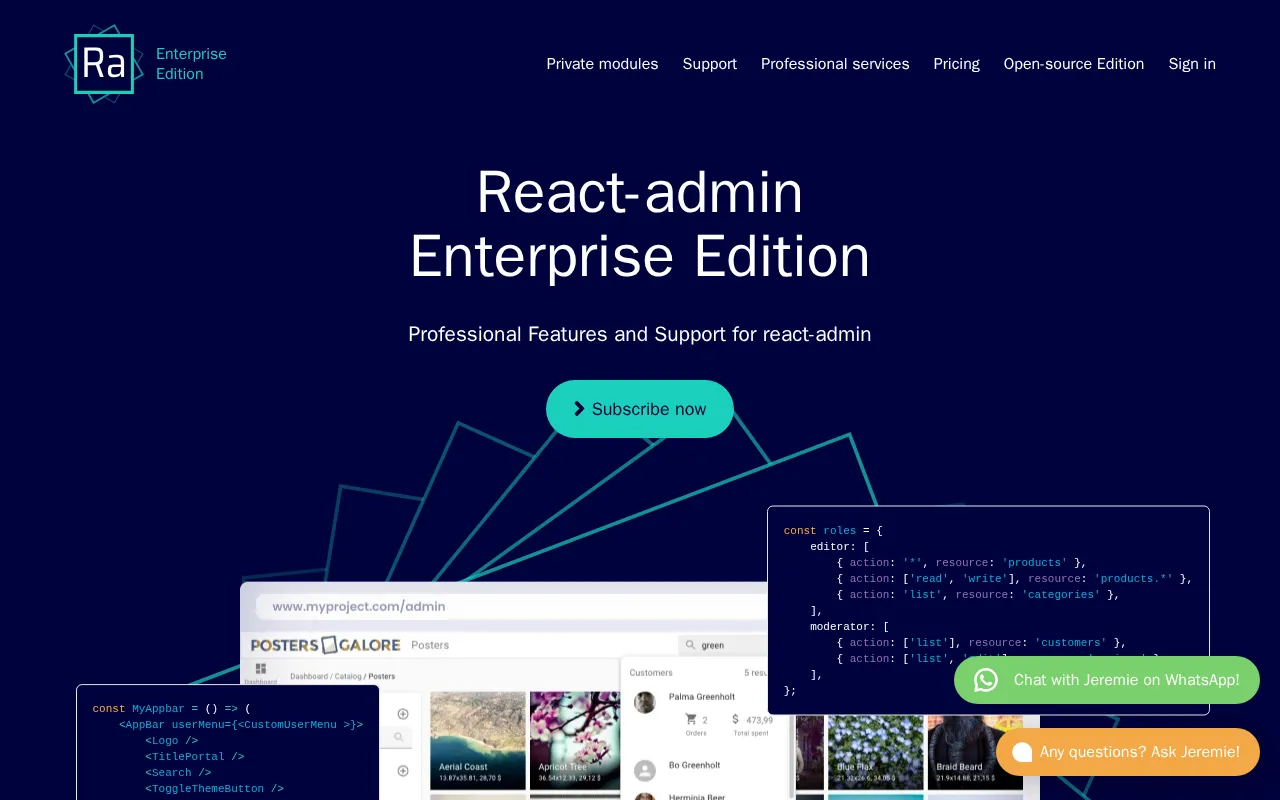Click the "Bo Greenholt" name text
Screen dimensions: 1280x800
[694, 765]
